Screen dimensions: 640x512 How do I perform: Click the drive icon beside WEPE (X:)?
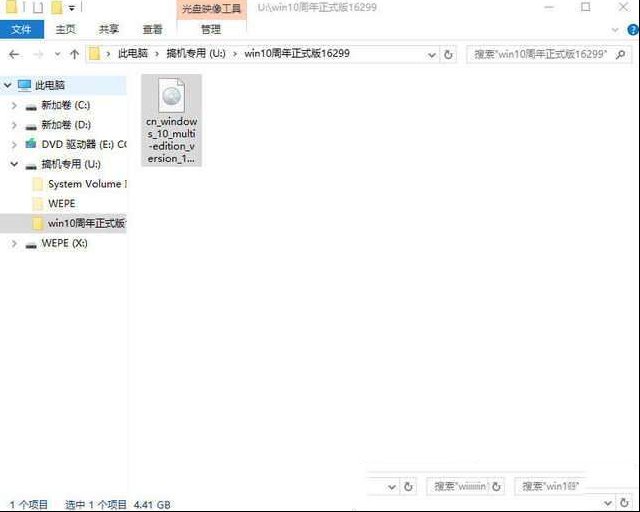[x=31, y=245]
